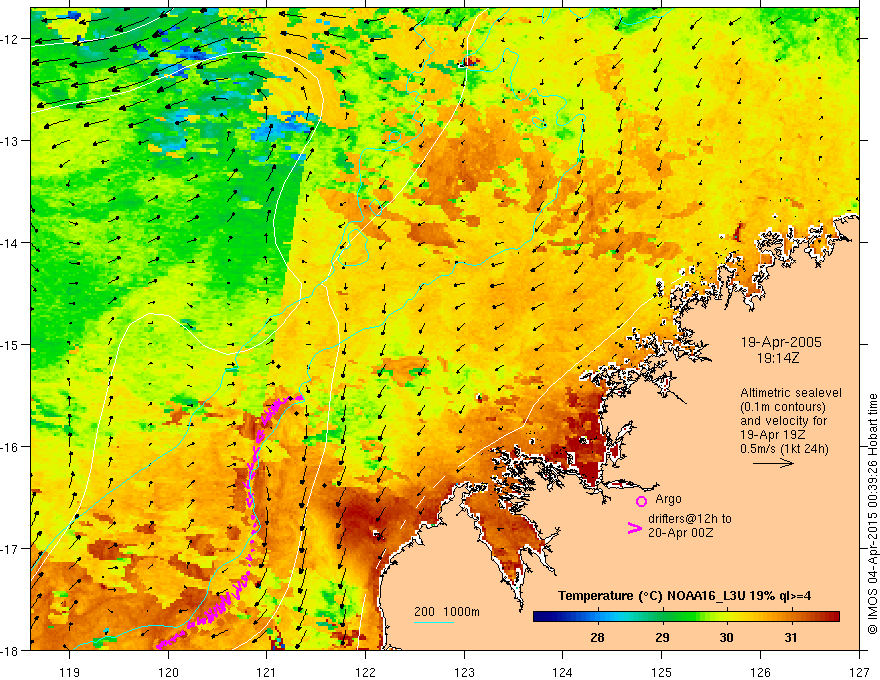Viewport: 880px width, 680px height.
Task: Click the latitude label -13
Action: (x=11, y=141)
